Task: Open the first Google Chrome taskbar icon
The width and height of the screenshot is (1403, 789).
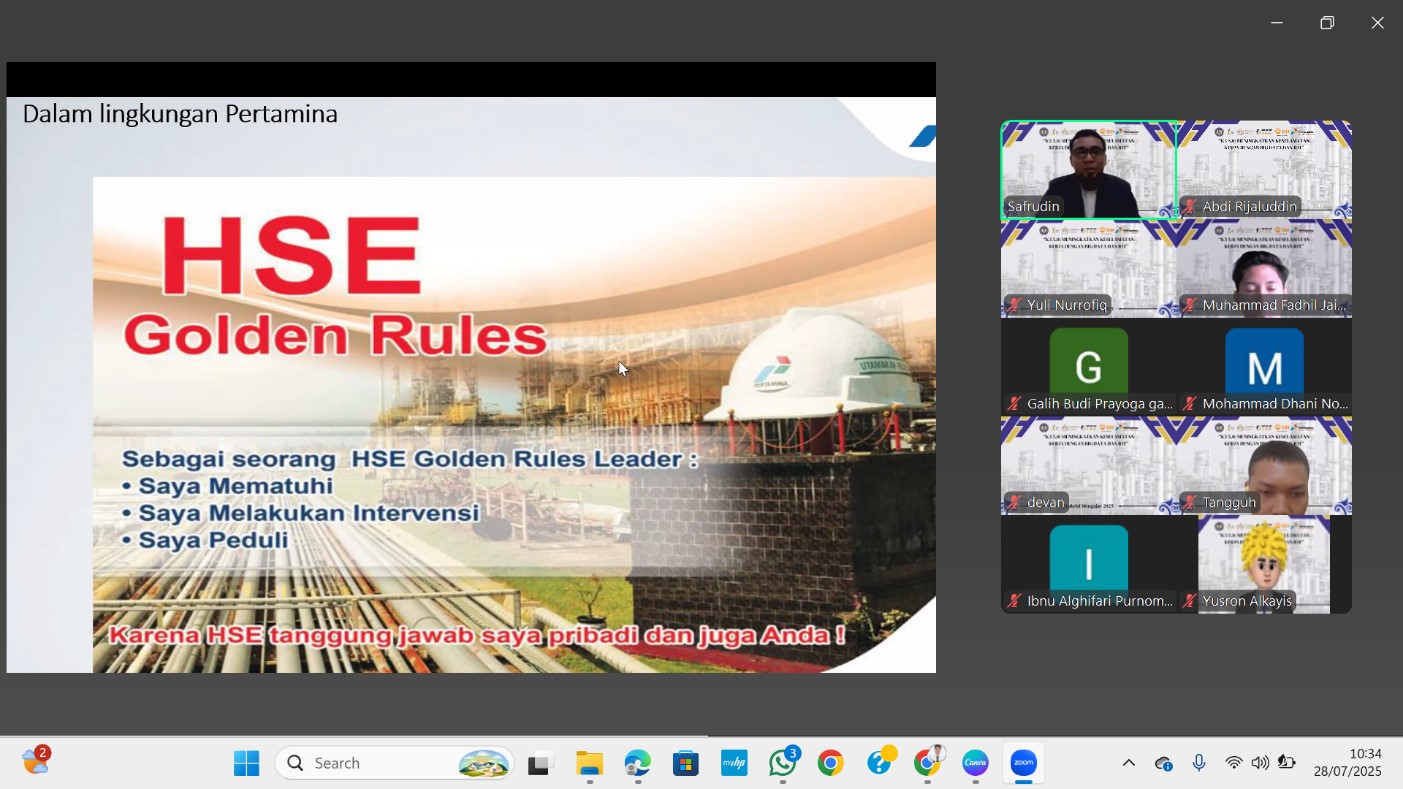Action: (x=830, y=763)
